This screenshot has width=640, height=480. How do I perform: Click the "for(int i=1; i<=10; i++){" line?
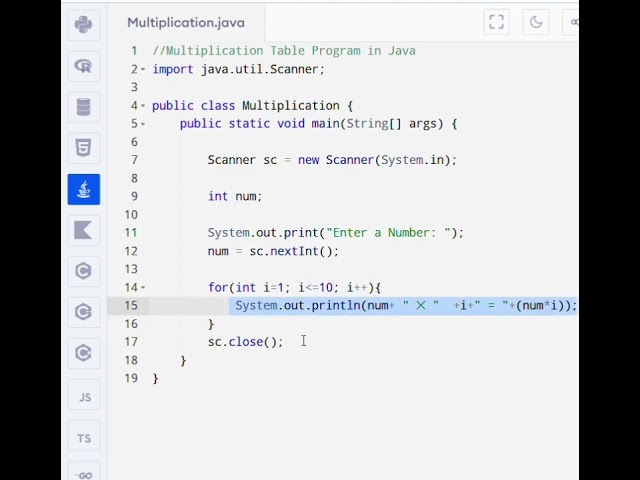point(294,287)
